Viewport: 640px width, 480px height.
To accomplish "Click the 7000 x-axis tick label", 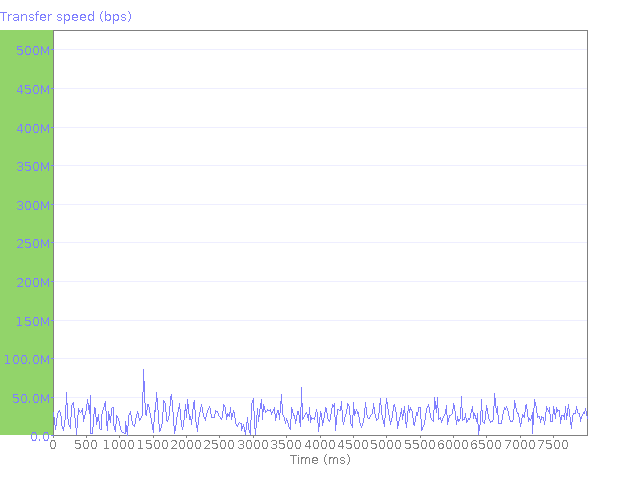I will 520,445.
